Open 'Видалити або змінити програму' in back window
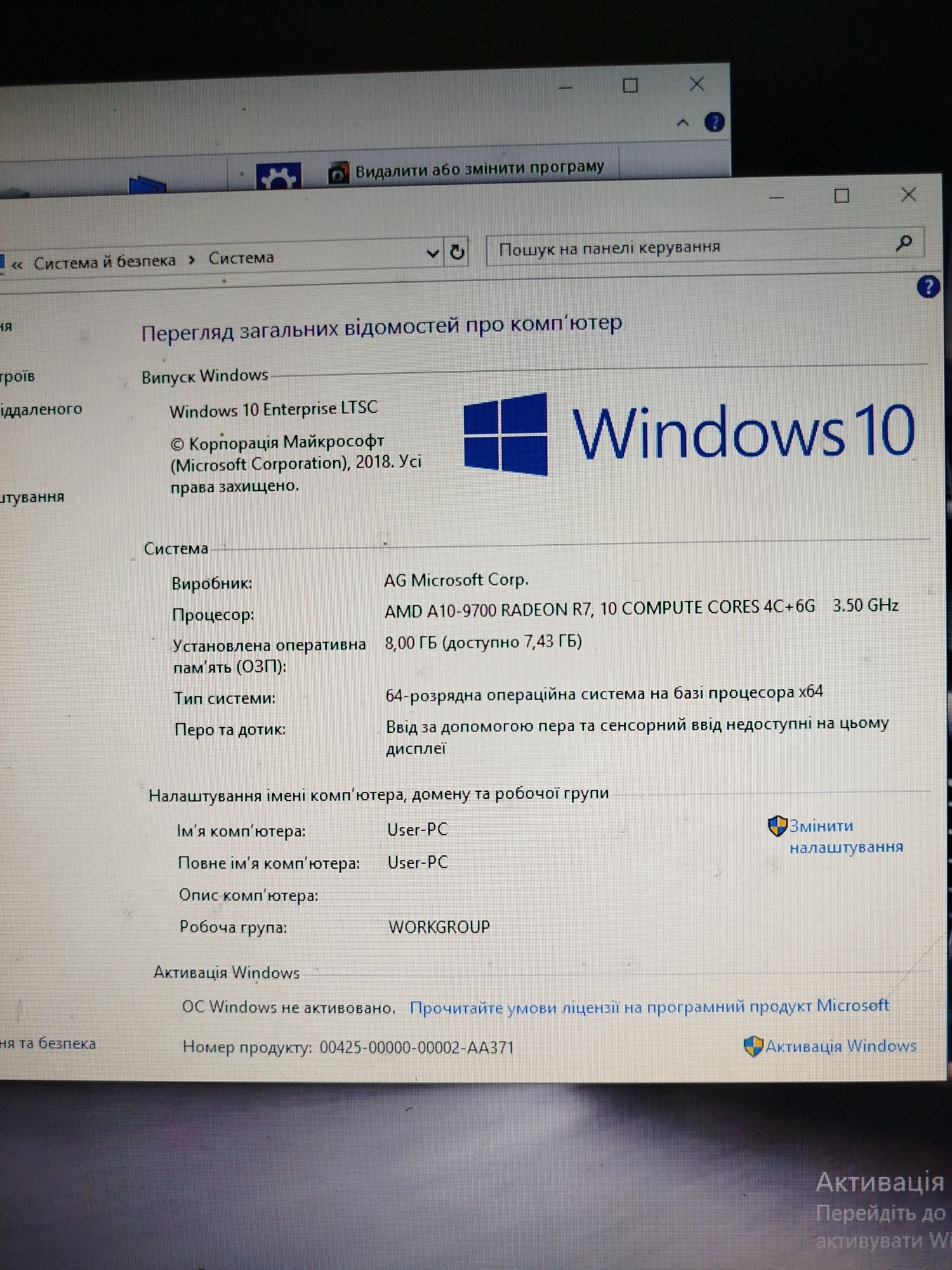The height and width of the screenshot is (1270, 952). 466,170
